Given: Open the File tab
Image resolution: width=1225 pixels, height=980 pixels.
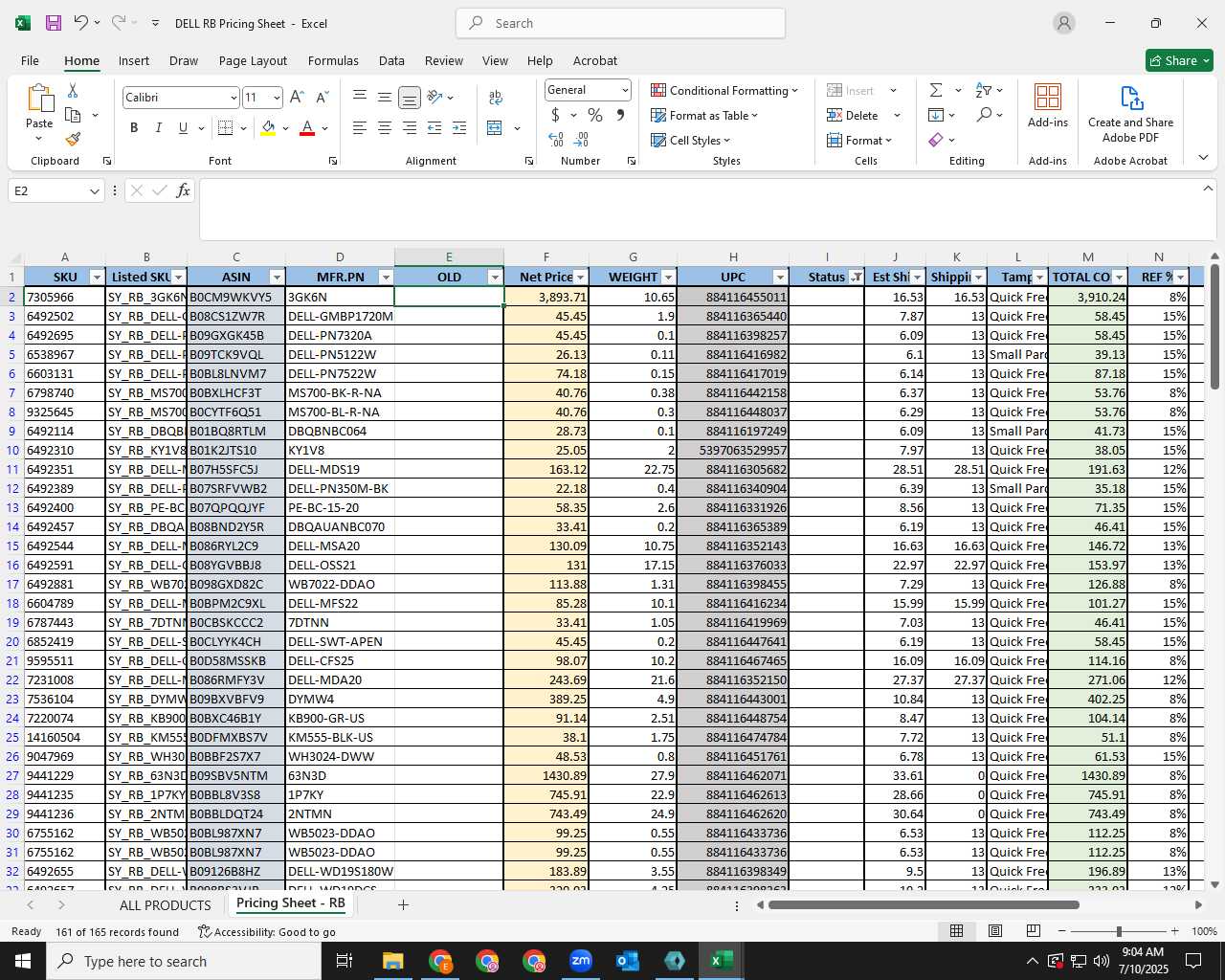Looking at the screenshot, I should click(30, 60).
